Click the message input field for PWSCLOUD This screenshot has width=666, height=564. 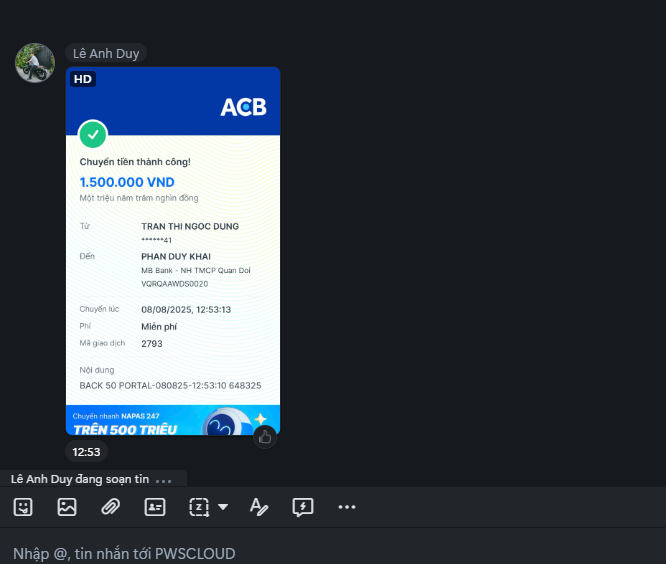pyautogui.click(x=333, y=553)
